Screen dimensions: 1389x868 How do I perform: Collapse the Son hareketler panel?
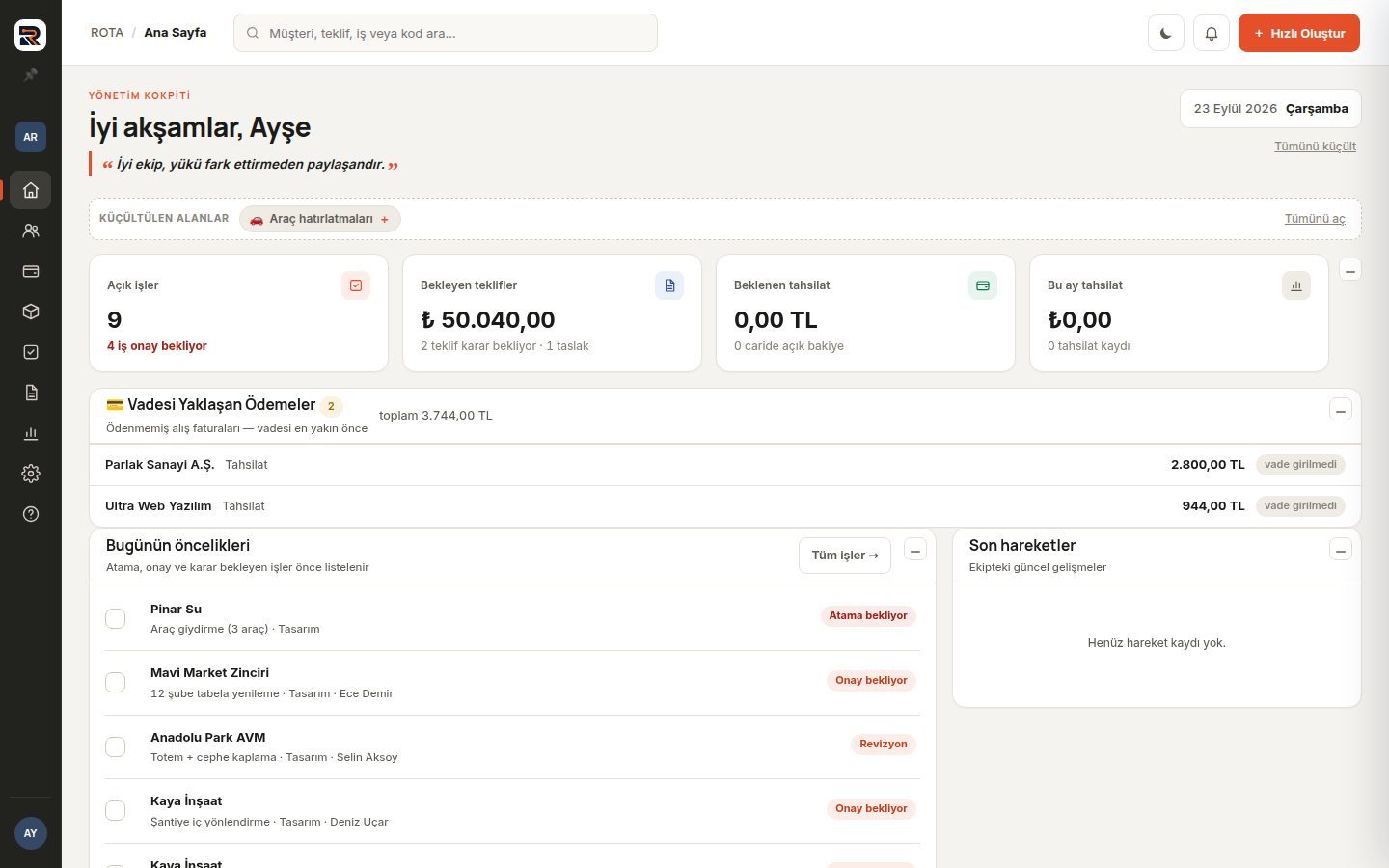point(1341,550)
